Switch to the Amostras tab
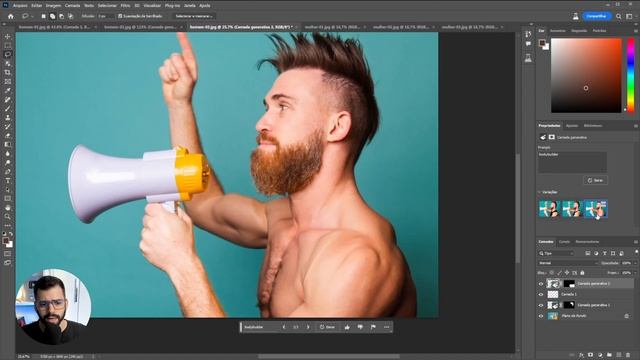This screenshot has width=640, height=360. click(558, 31)
